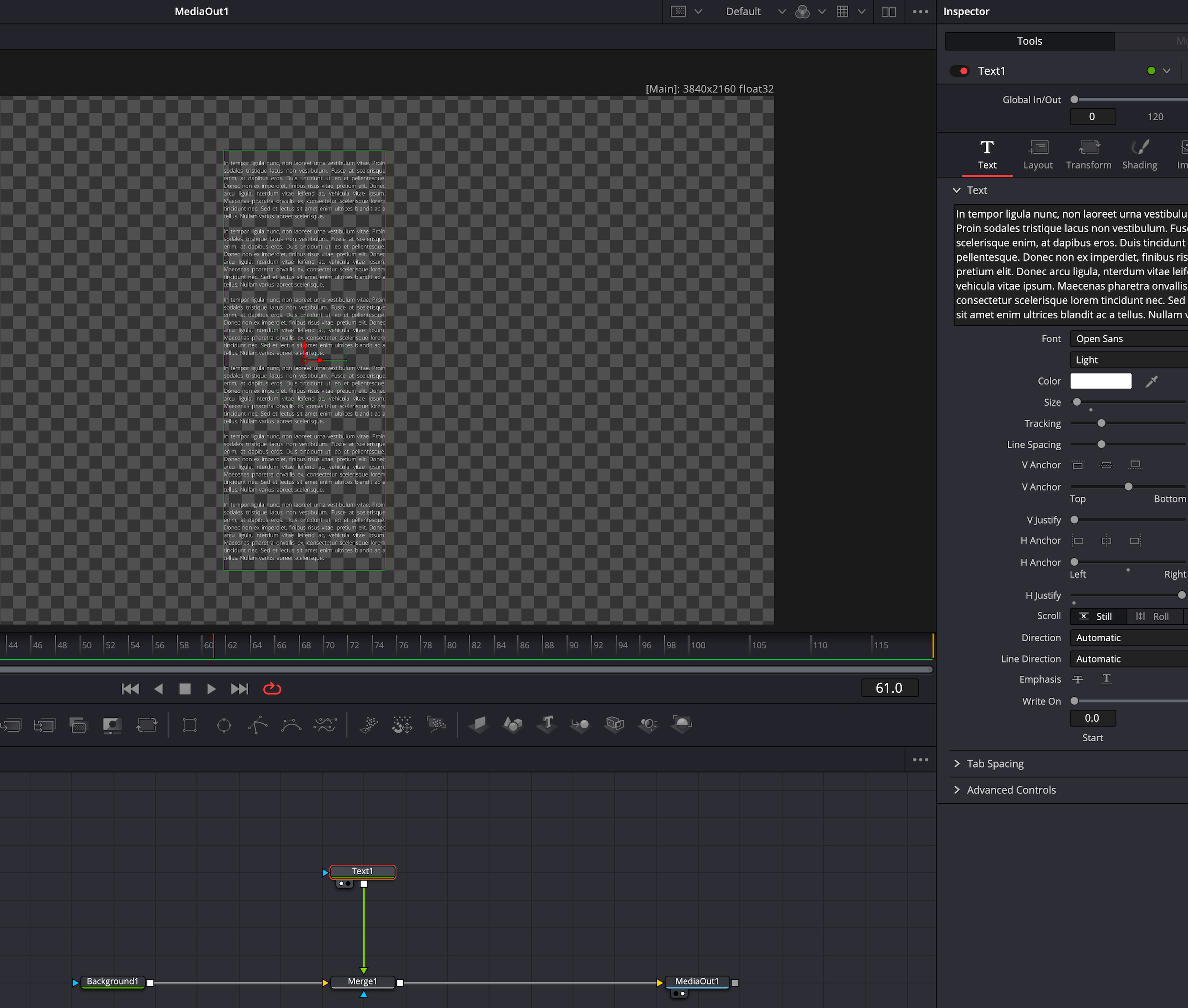
Task: Open the Default viewer LUT dropdown arrow
Action: pos(782,12)
